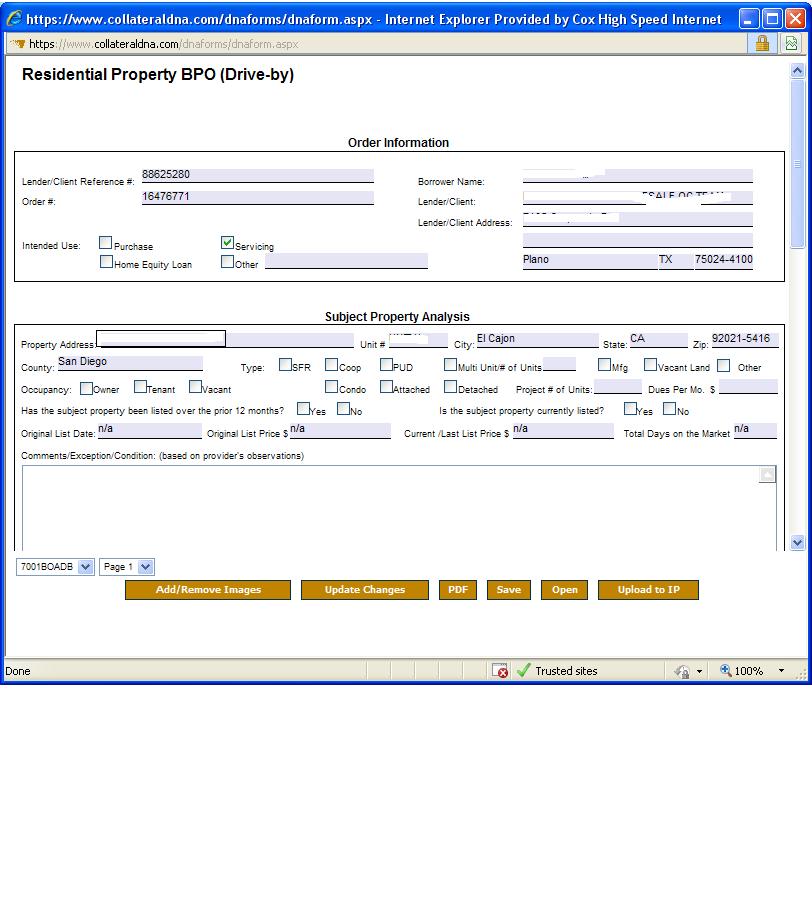812x902 pixels.
Task: Expand the Page 1 dropdown
Action: [x=146, y=567]
